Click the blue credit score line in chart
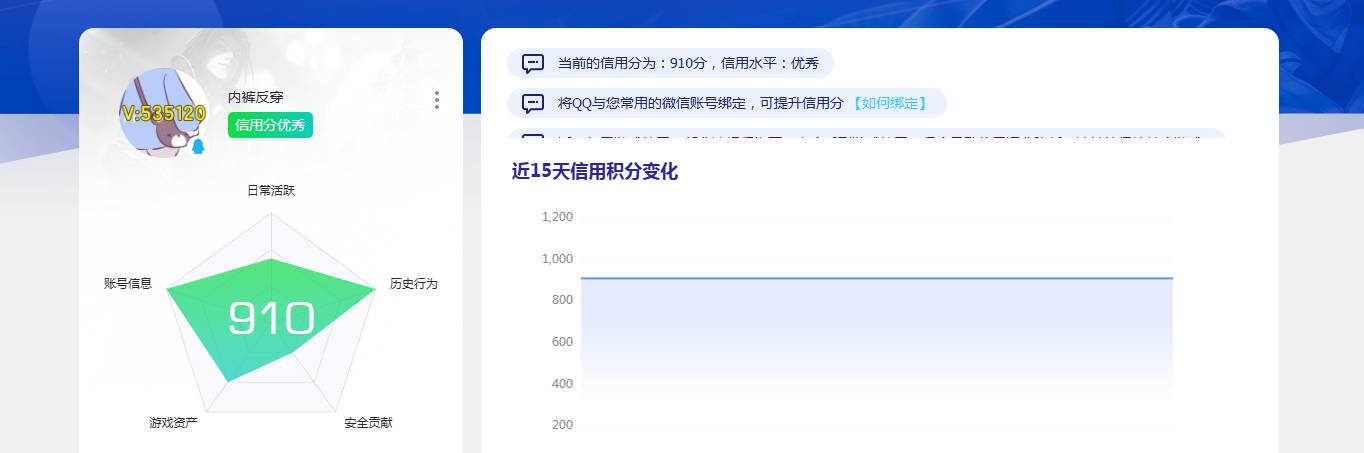1364x453 pixels. coord(876,278)
